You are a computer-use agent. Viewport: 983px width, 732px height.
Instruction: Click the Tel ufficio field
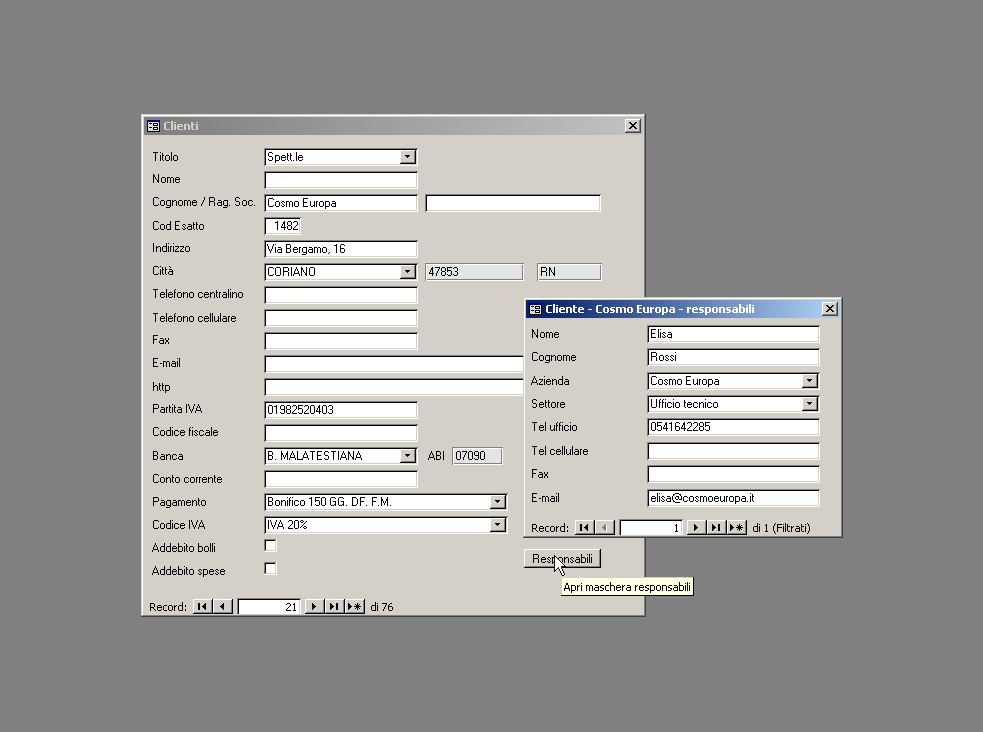[733, 427]
